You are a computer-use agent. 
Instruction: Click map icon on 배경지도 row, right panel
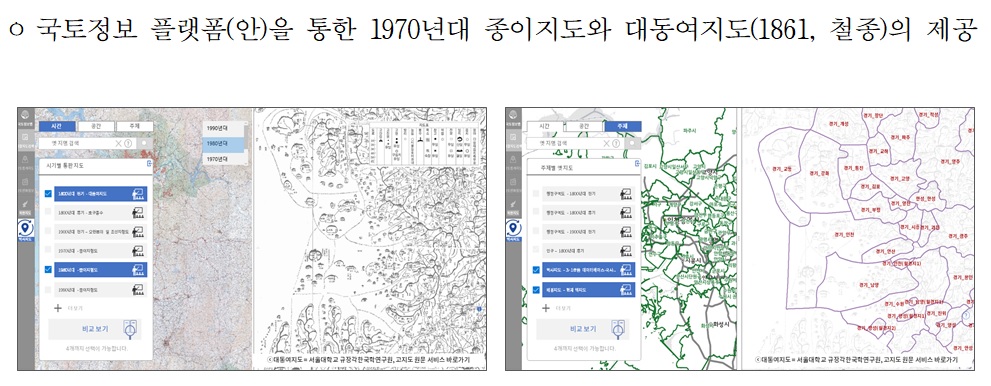pyautogui.click(x=625, y=289)
